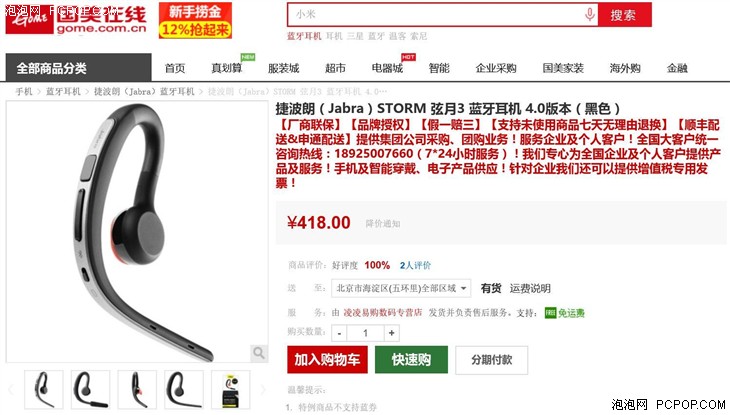
Task: Add item with 加入购物车 button
Action: click(327, 360)
